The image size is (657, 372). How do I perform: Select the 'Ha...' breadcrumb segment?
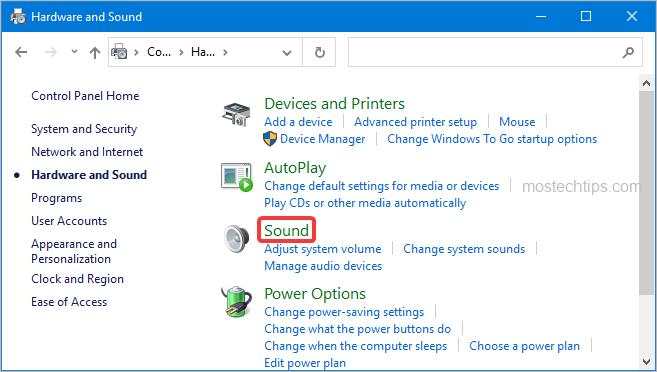pyautogui.click(x=203, y=52)
